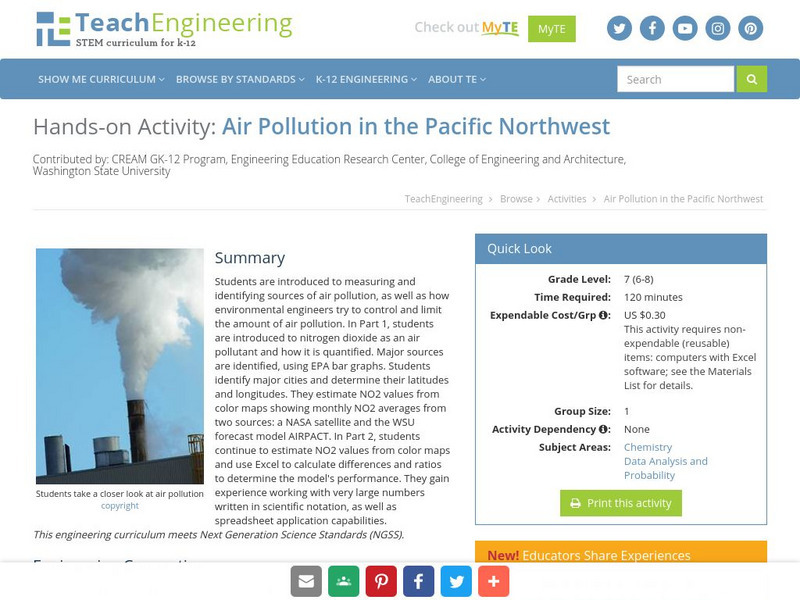Image resolution: width=800 pixels, height=600 pixels.
Task: Open the Instagram icon in header
Action: coord(718,28)
